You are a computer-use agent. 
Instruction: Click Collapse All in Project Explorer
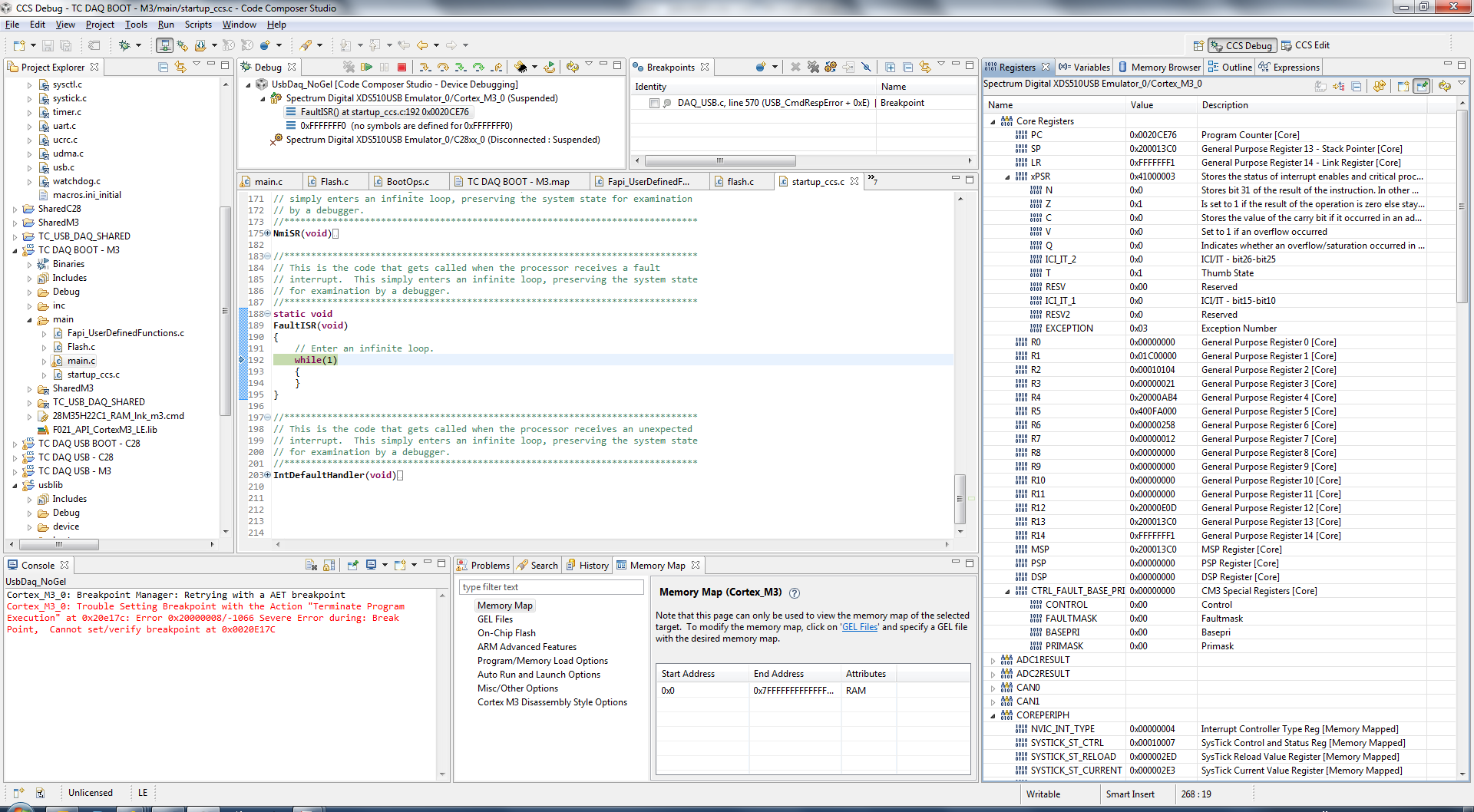[x=163, y=68]
